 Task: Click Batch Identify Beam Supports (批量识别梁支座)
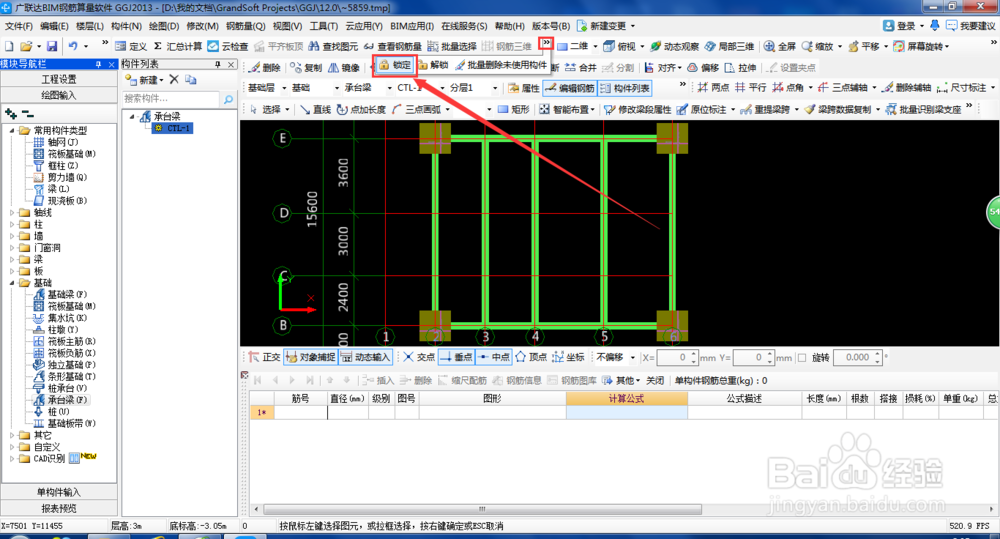[923, 109]
